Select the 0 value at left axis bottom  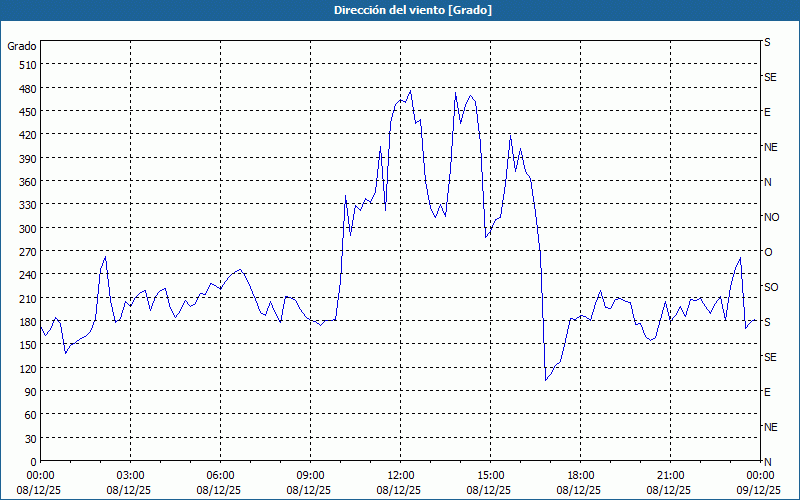point(33,461)
